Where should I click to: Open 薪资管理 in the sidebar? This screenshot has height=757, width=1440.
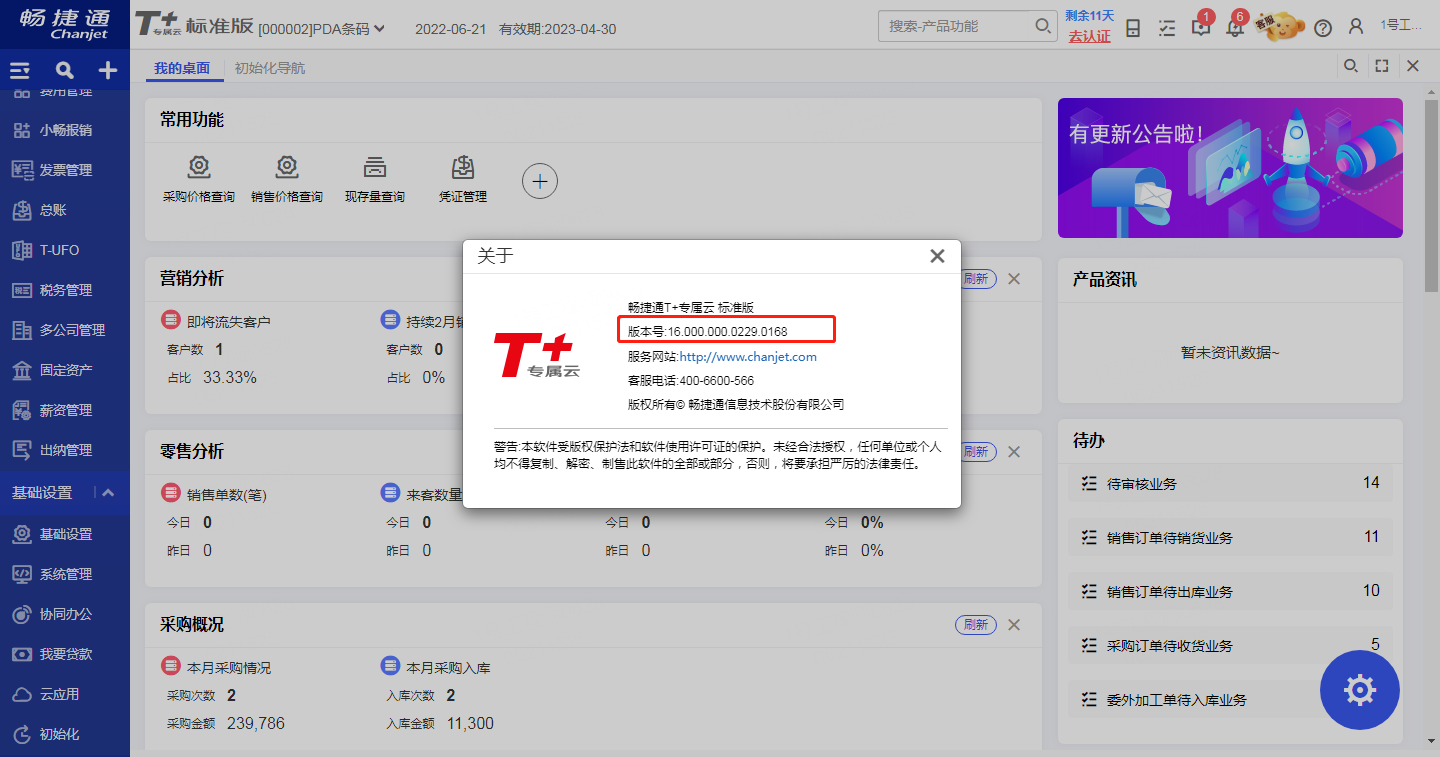(x=65, y=410)
